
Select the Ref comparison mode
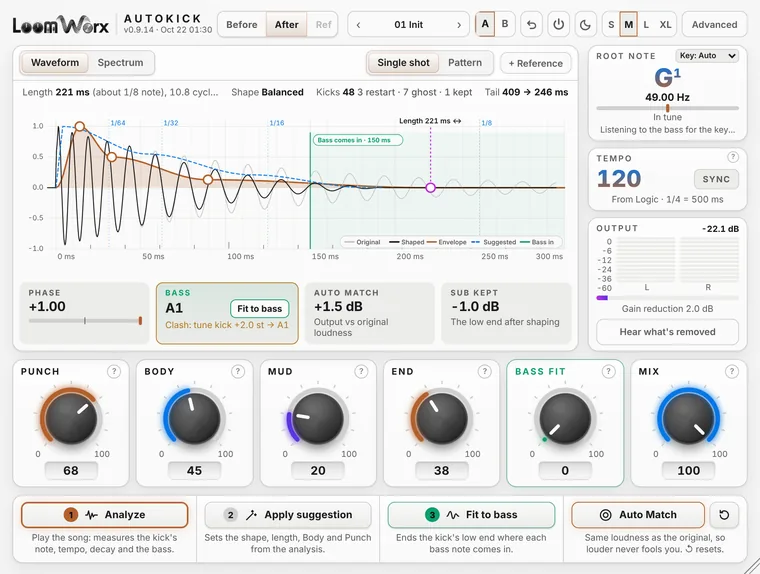click(323, 24)
